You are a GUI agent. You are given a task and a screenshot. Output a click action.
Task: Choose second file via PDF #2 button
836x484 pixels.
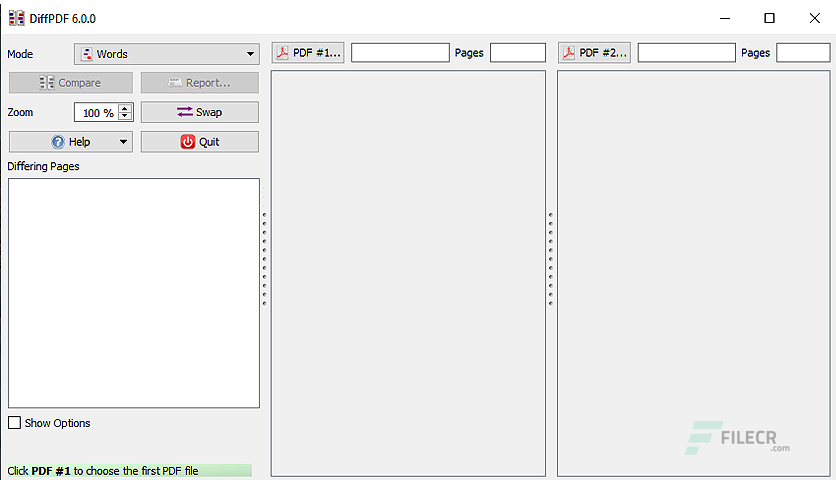click(x=594, y=53)
